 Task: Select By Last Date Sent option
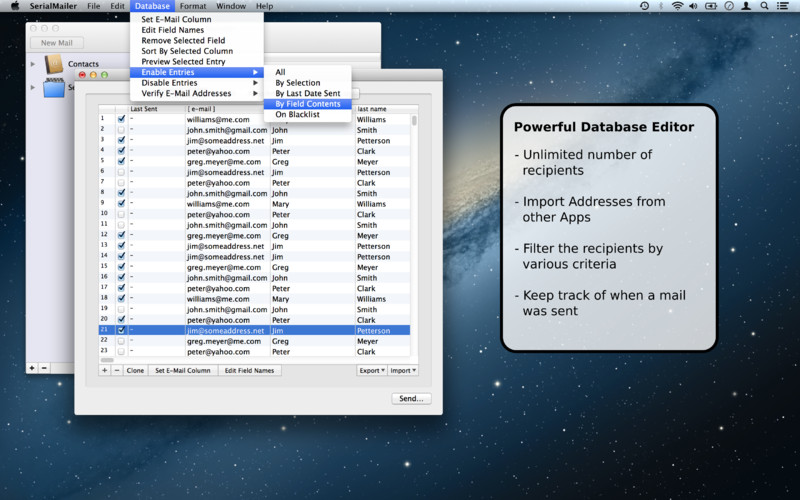308,93
